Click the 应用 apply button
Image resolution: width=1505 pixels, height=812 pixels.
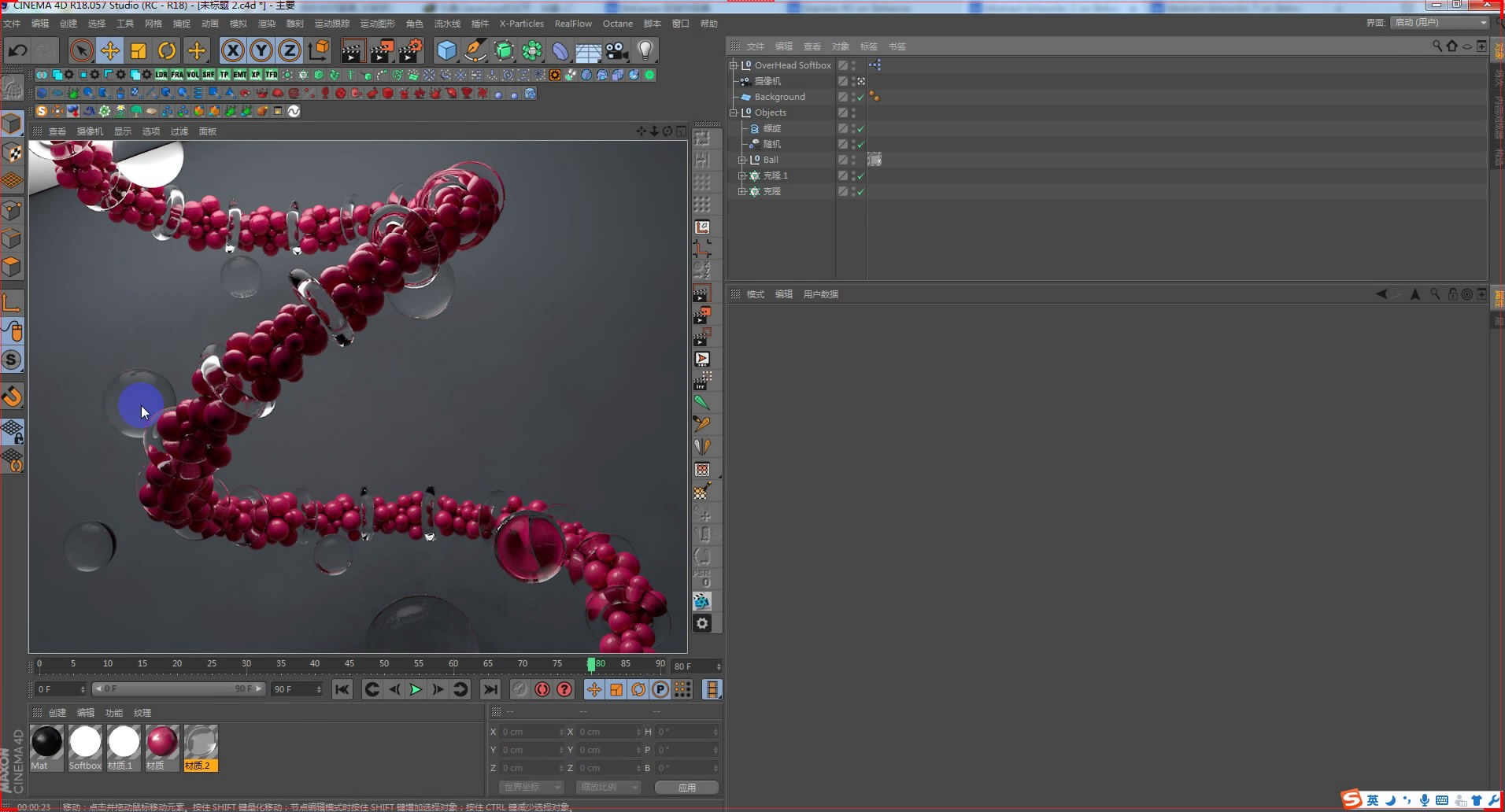[686, 787]
